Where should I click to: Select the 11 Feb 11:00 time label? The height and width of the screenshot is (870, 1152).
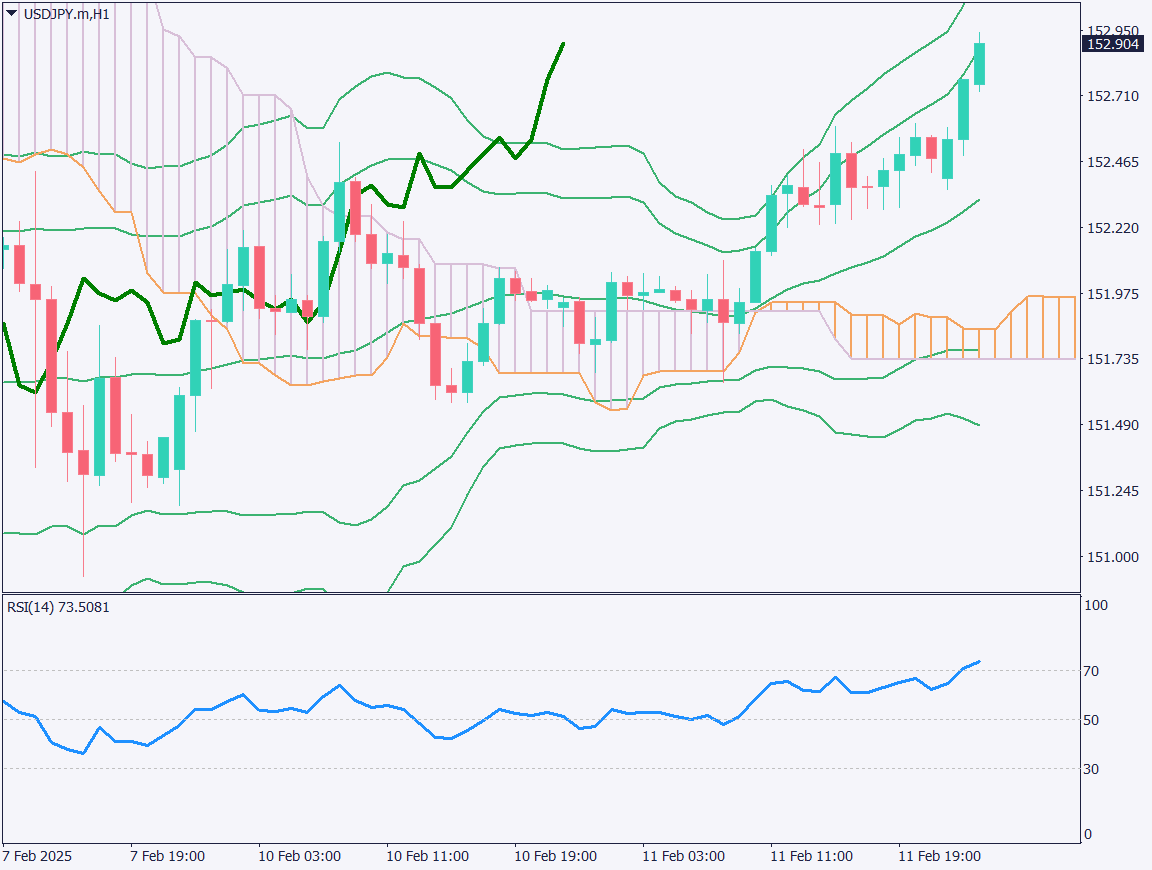(x=811, y=857)
